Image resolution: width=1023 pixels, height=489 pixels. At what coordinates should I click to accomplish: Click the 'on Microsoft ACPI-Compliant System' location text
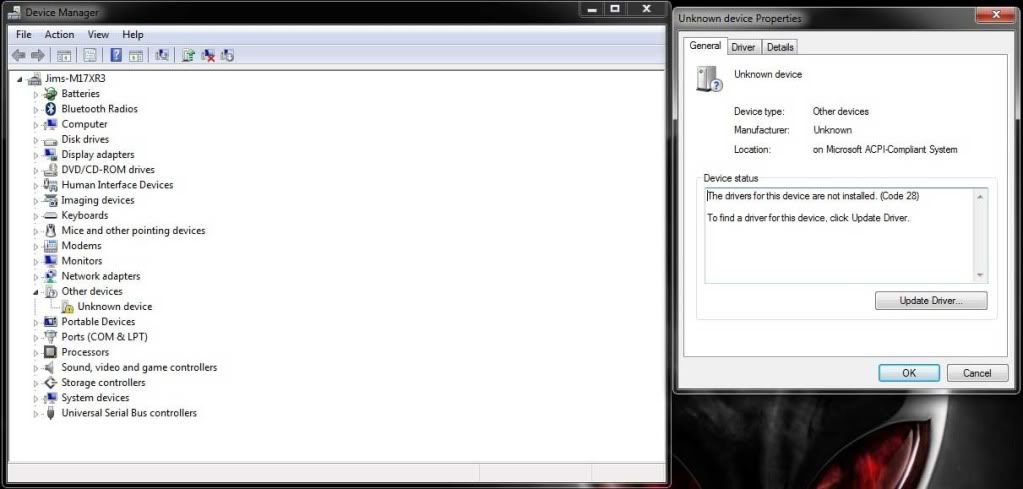[x=885, y=150]
